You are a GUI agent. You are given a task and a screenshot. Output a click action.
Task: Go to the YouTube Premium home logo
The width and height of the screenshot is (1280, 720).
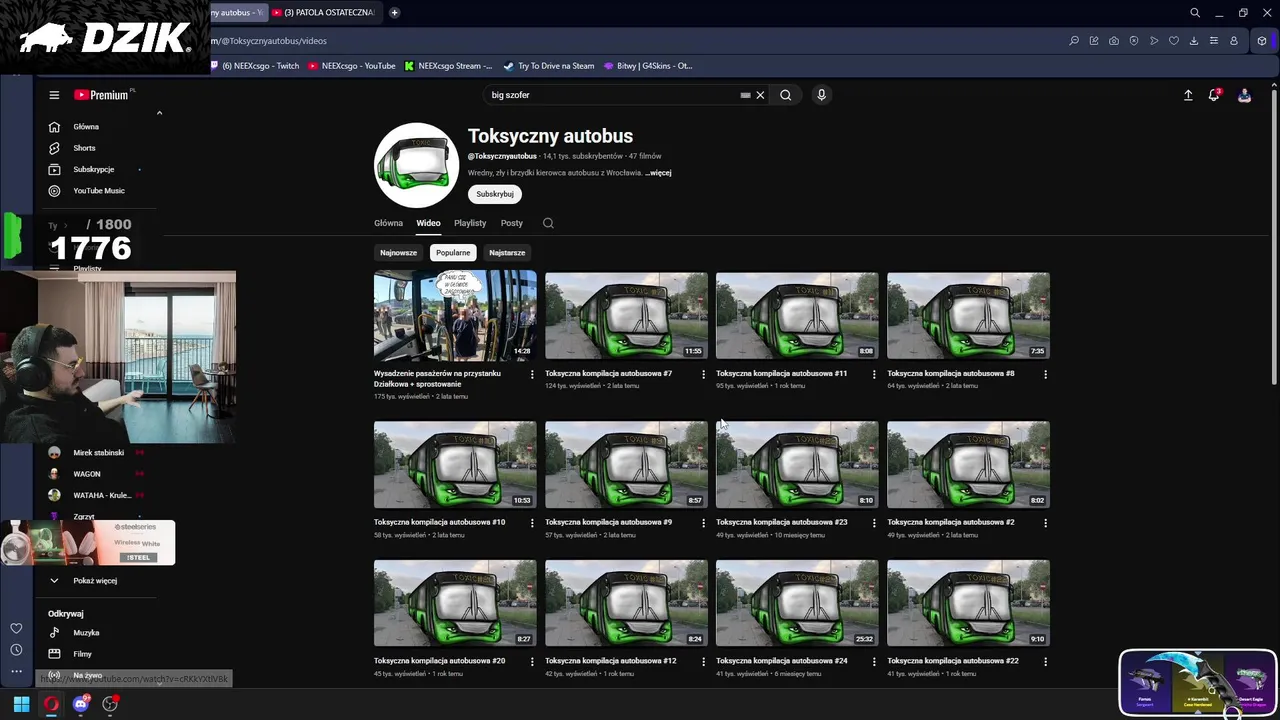click(x=101, y=95)
